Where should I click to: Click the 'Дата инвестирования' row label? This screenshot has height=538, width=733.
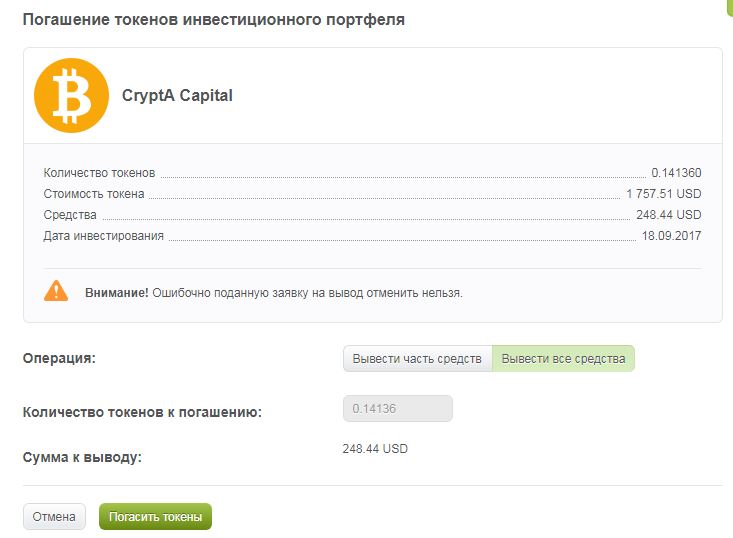click(104, 236)
